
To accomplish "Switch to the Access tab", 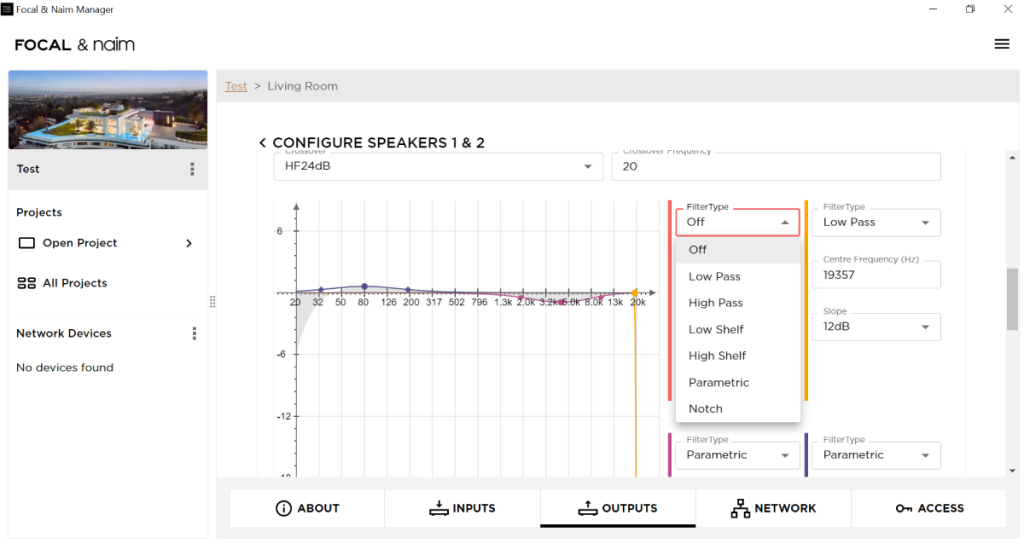I will pos(929,508).
